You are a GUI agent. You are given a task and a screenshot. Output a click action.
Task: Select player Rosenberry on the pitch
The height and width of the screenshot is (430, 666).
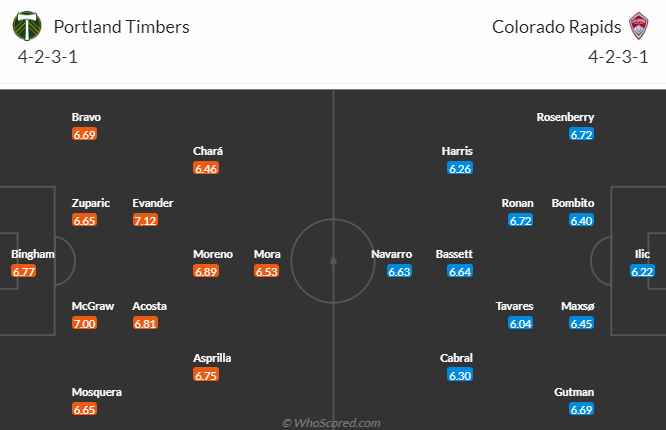(565, 117)
